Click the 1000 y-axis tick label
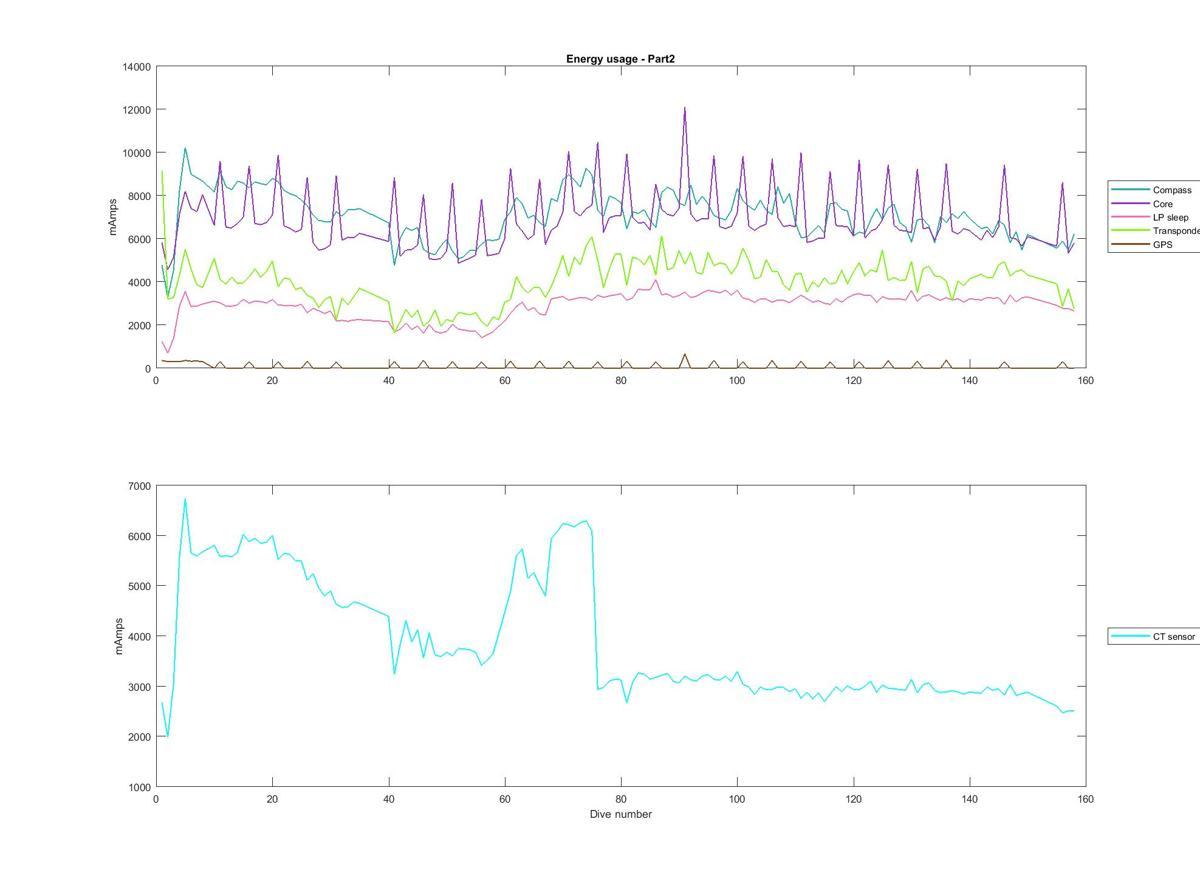This screenshot has width=1200, height=885. 139,787
